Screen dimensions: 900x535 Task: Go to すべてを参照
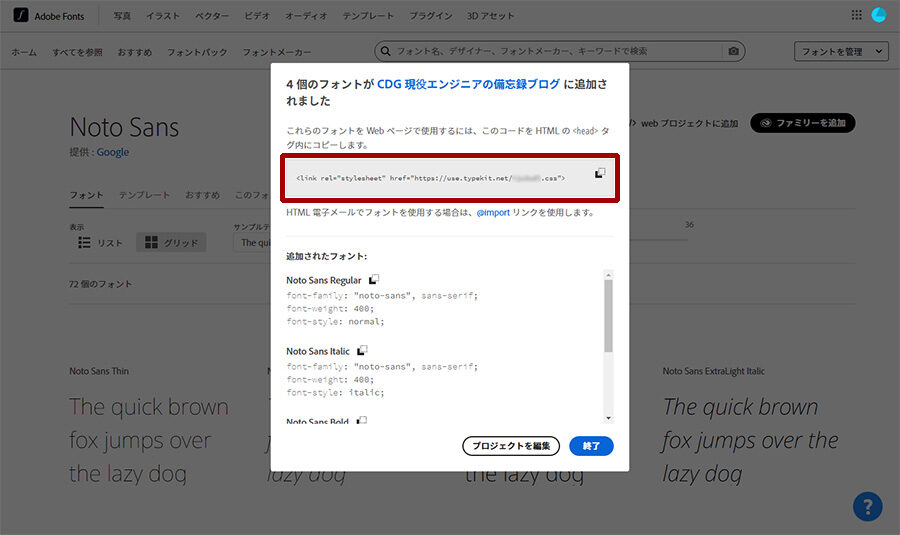[x=77, y=52]
